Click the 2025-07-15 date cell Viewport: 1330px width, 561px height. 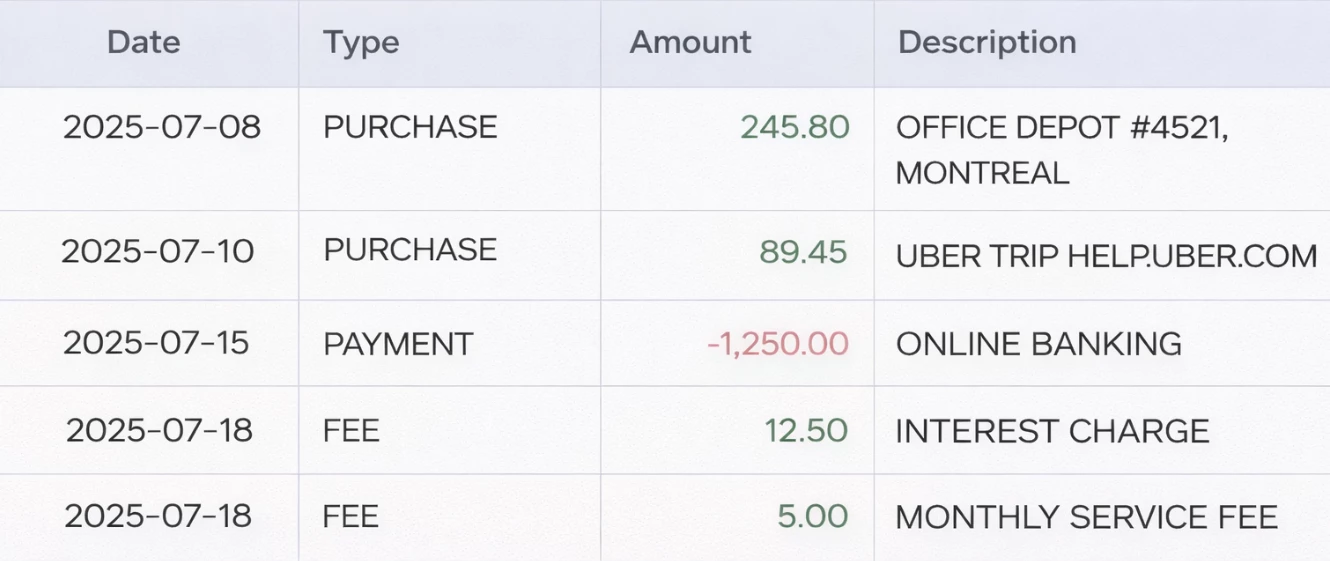pos(156,343)
